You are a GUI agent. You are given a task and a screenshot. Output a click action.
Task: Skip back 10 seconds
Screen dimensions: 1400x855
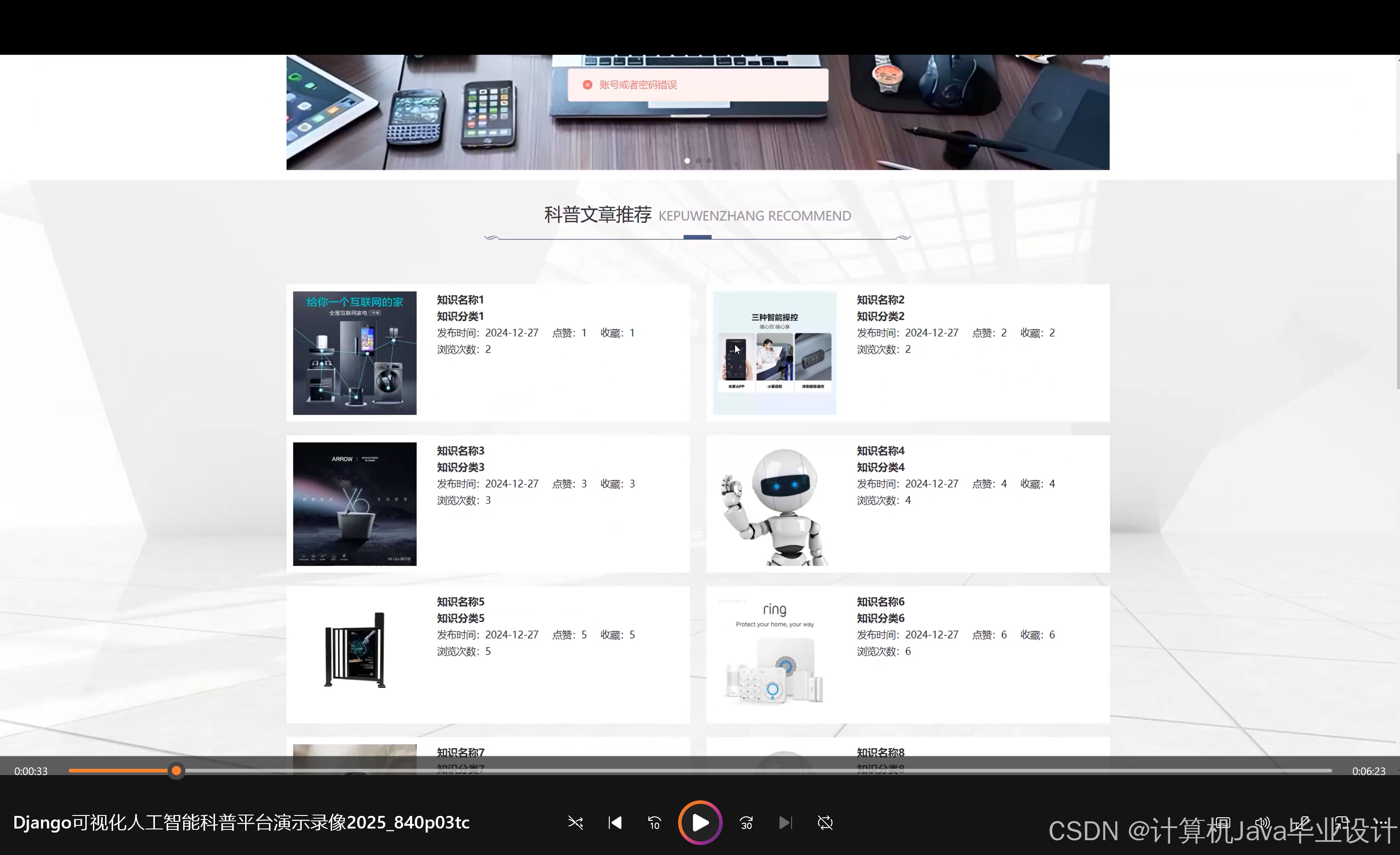tap(655, 823)
